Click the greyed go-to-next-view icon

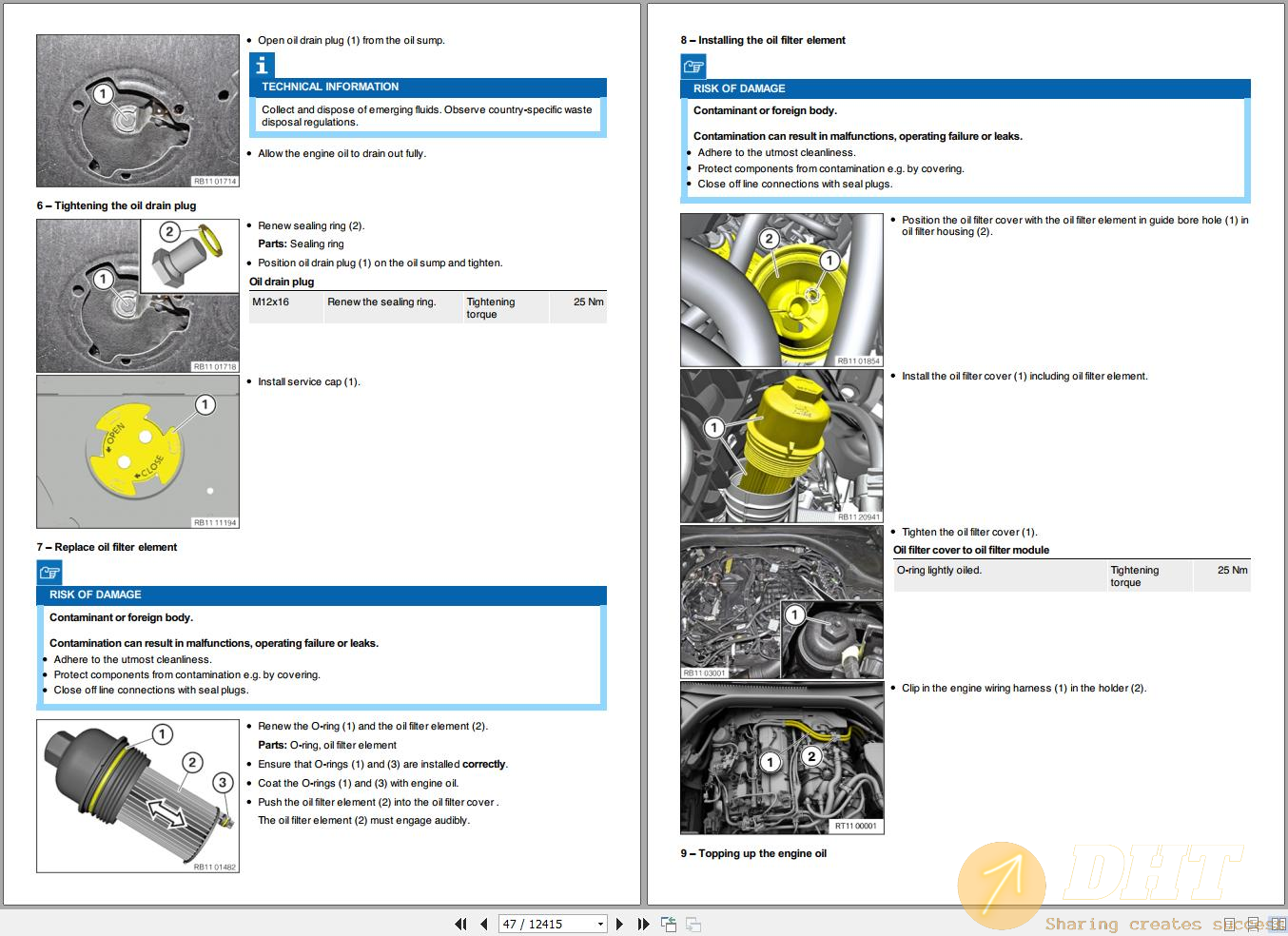(x=693, y=924)
